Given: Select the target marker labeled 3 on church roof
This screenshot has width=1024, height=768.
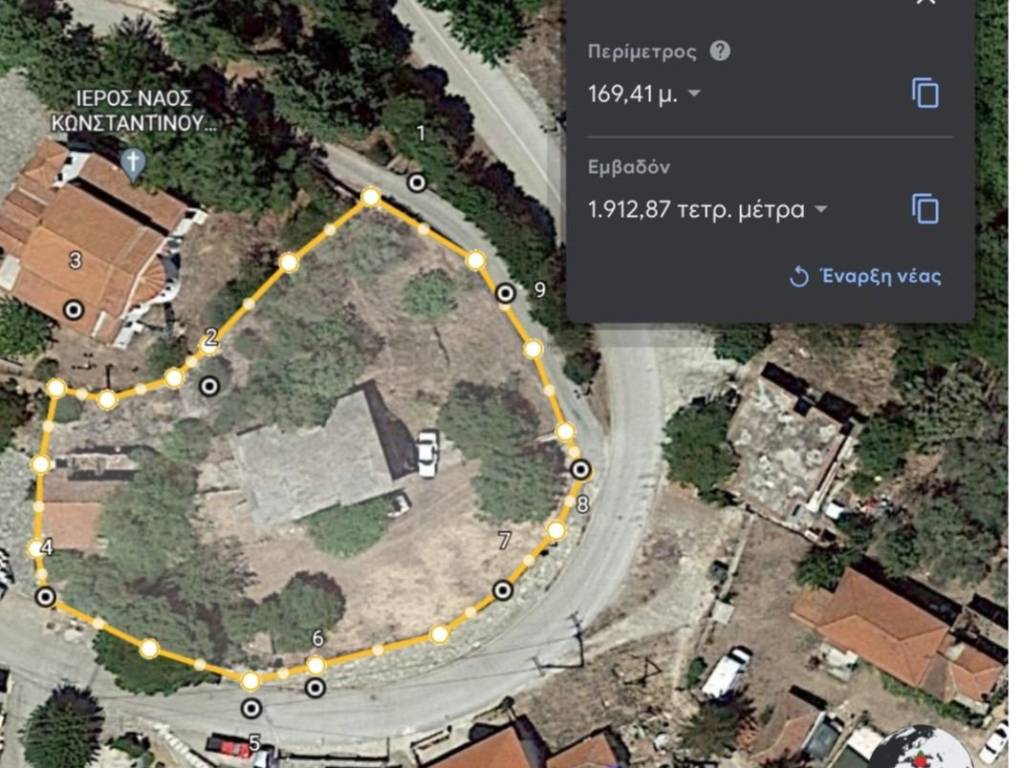Looking at the screenshot, I should 72,310.
